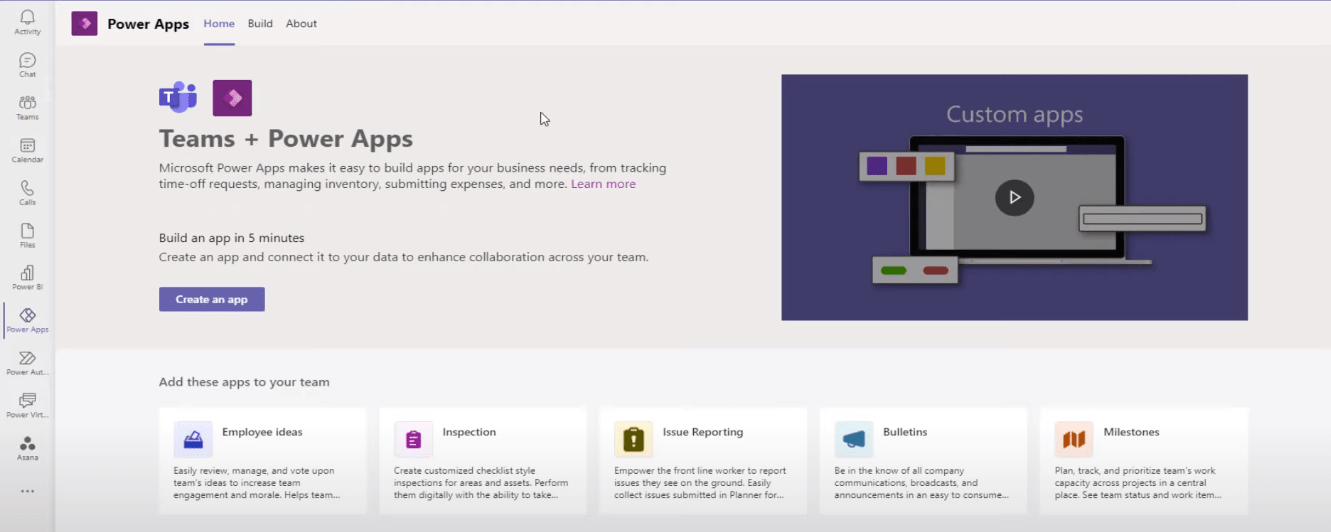
Task: Click the 'Add these apps to your team' heading
Action: 244,382
